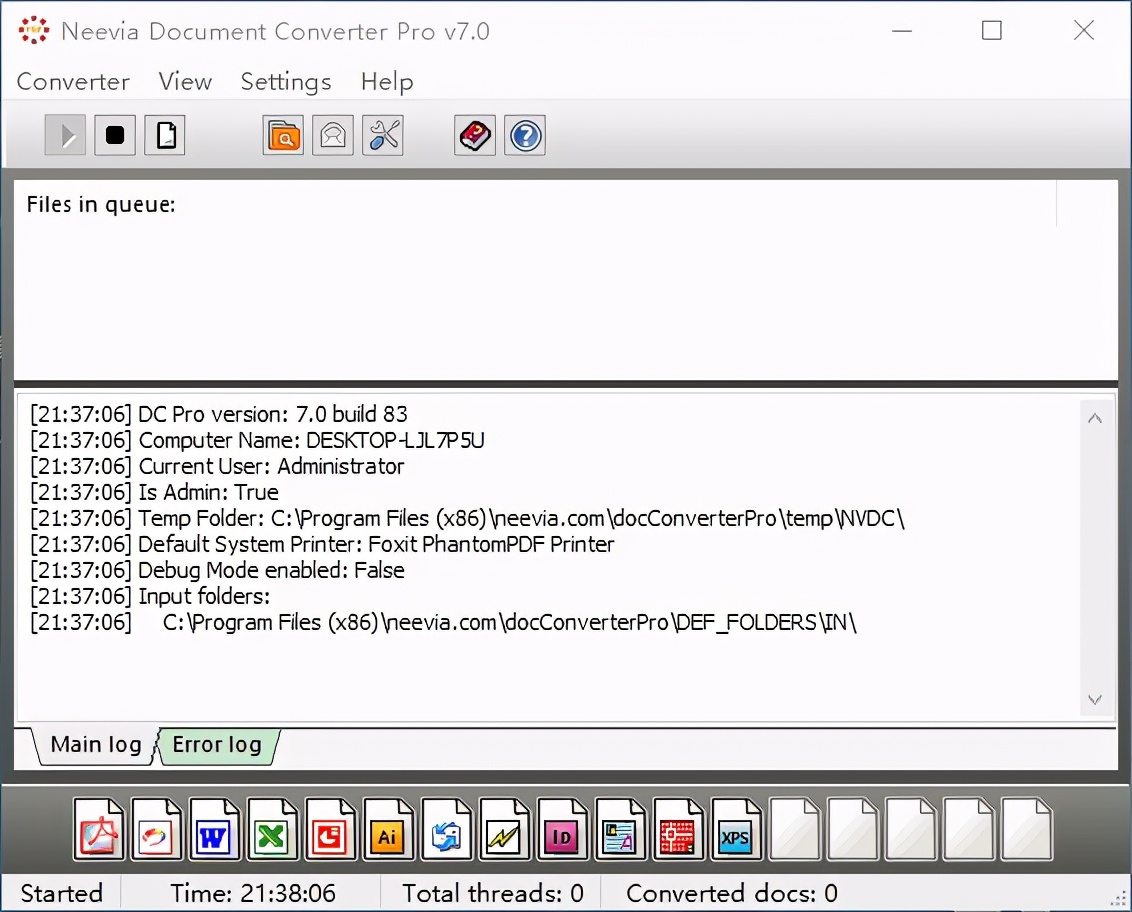Select the InDesign ID file type icon
This screenshot has width=1132, height=912.
[x=562, y=829]
